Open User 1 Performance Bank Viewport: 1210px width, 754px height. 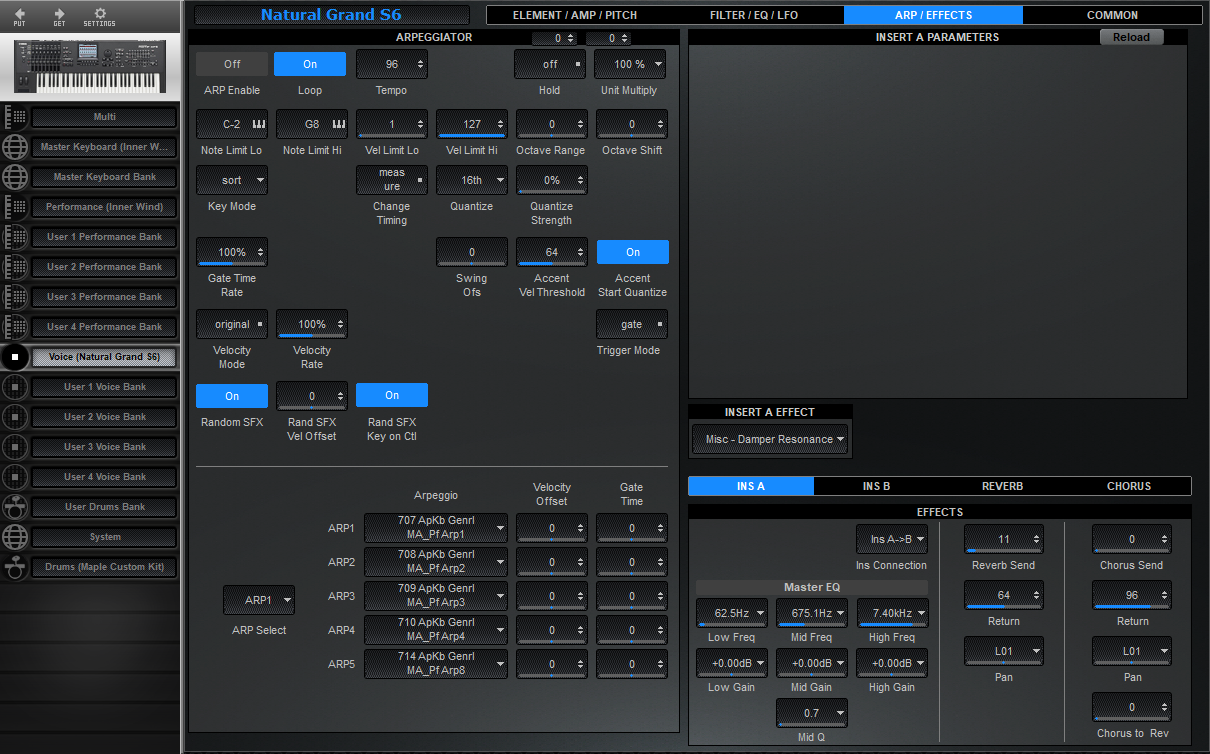coord(103,237)
